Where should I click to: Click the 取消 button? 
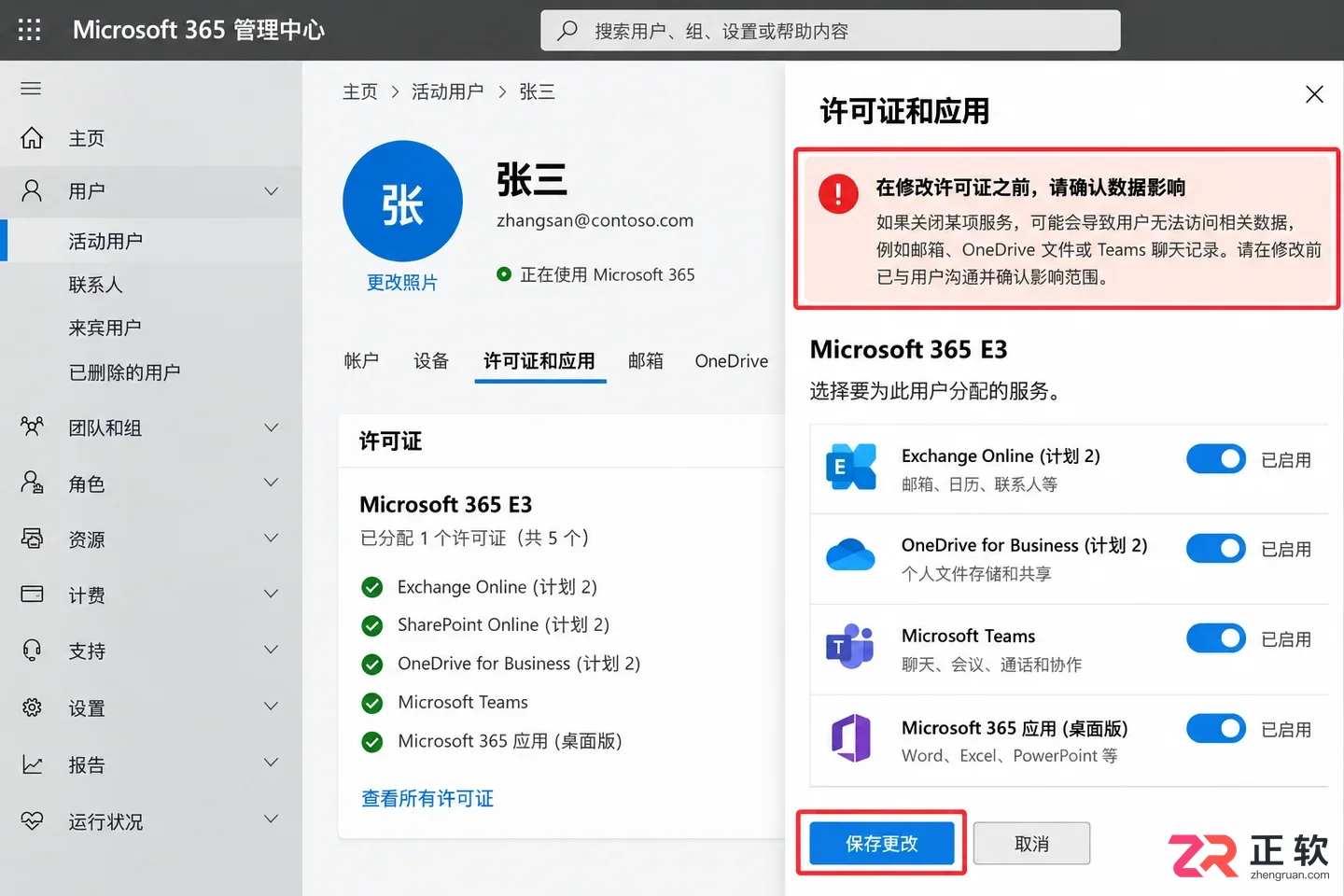(x=1031, y=844)
